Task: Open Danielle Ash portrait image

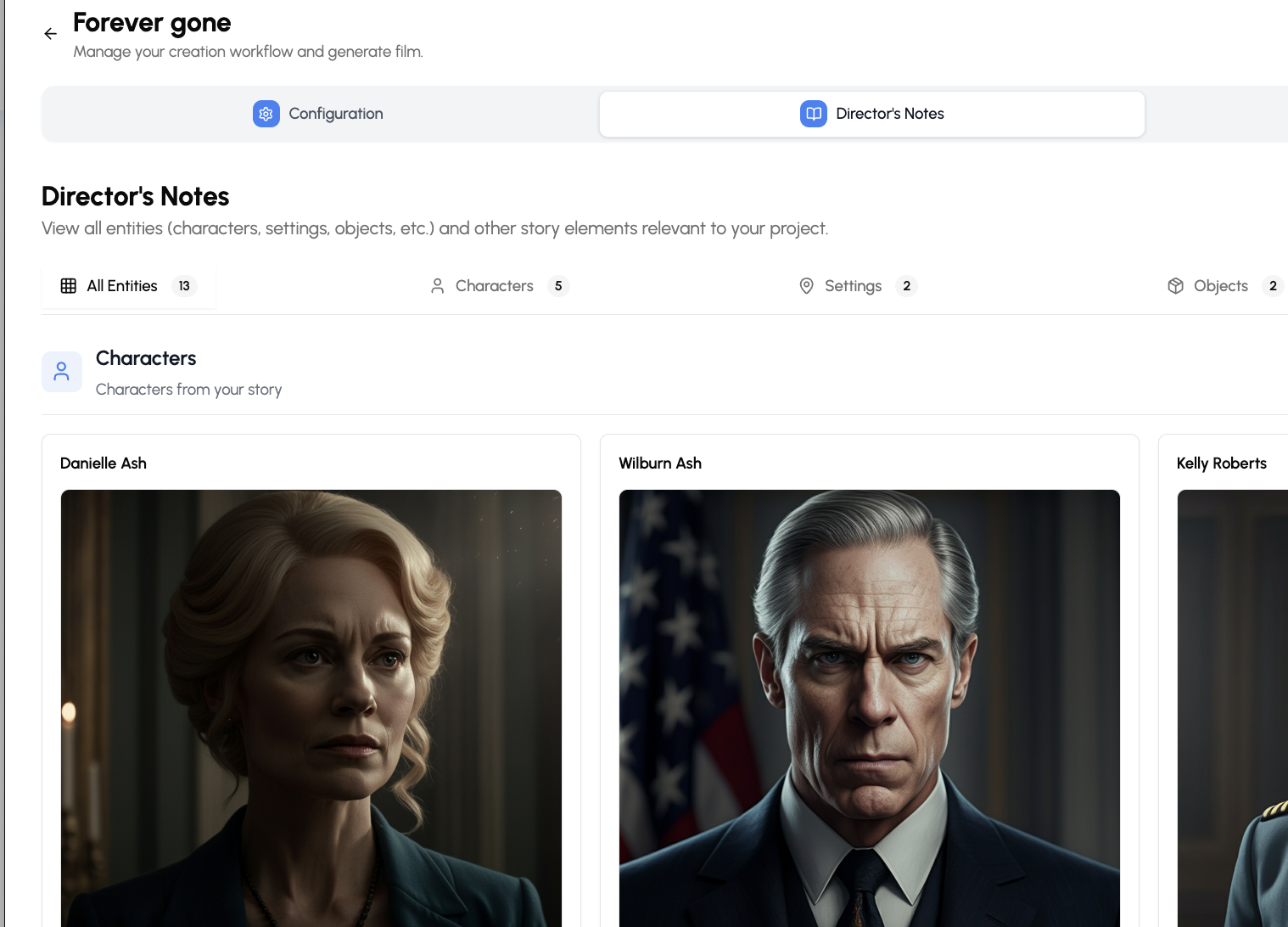Action: (311, 708)
